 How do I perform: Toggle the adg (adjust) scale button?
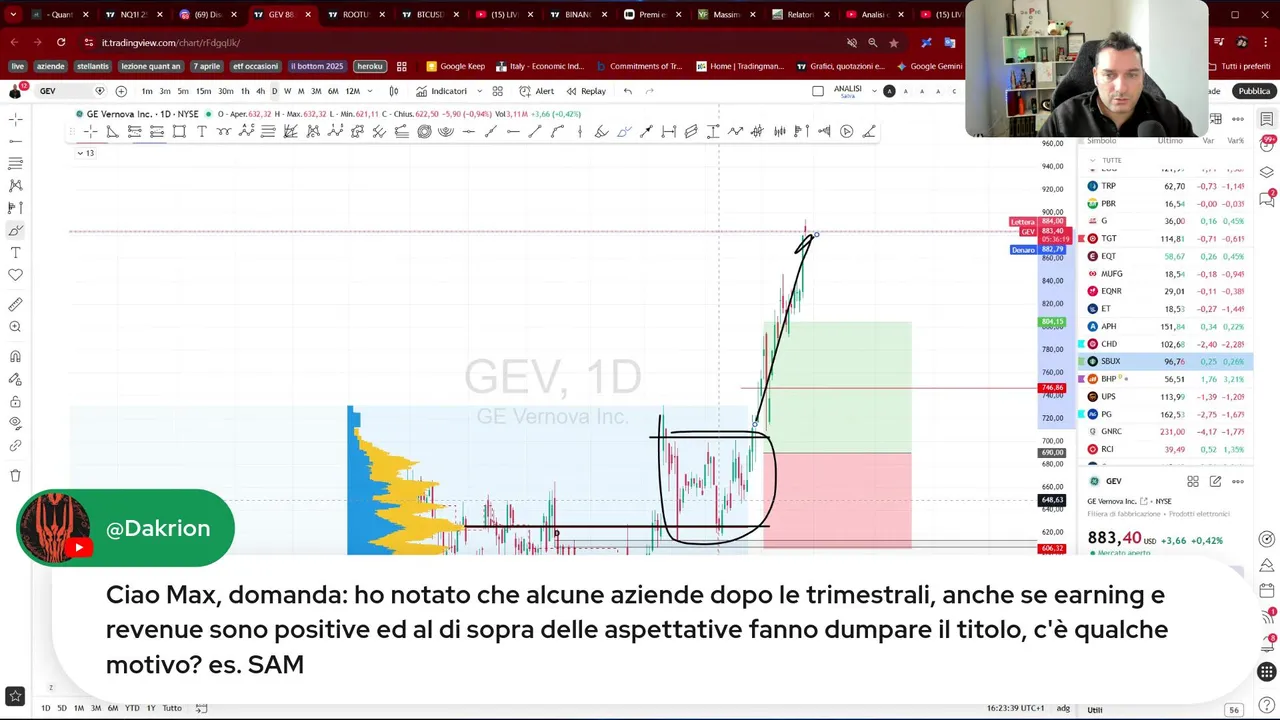pyautogui.click(x=1063, y=708)
